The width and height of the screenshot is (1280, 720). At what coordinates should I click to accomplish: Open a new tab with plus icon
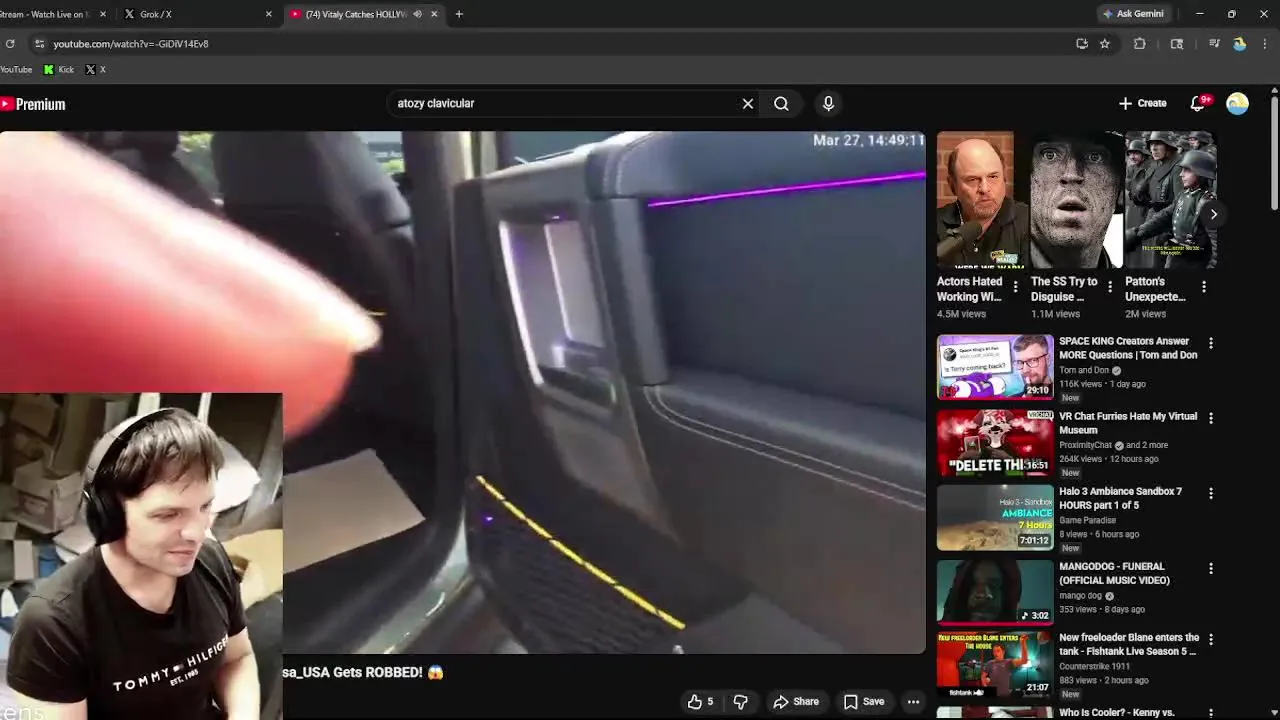click(x=459, y=14)
